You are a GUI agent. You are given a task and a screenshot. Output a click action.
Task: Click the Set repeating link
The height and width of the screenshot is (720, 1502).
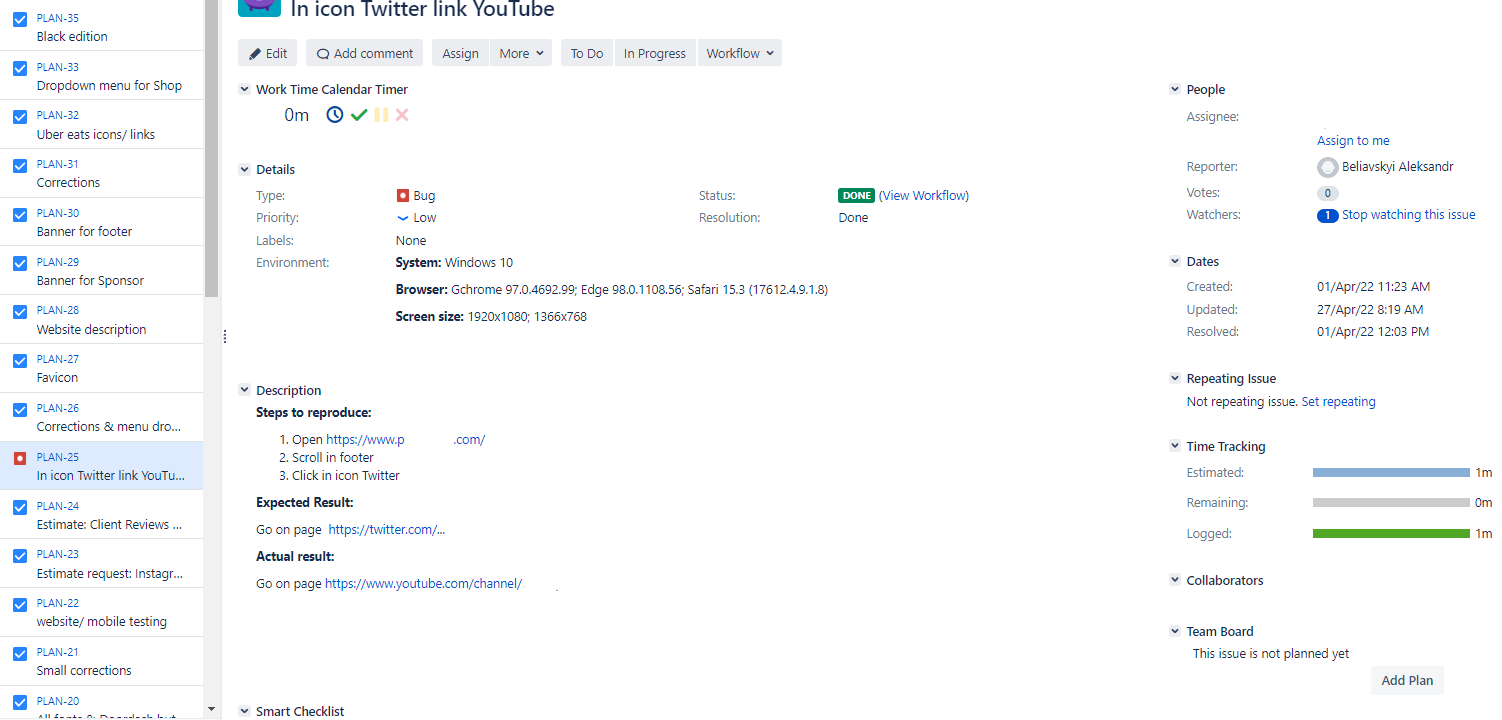(x=1338, y=401)
